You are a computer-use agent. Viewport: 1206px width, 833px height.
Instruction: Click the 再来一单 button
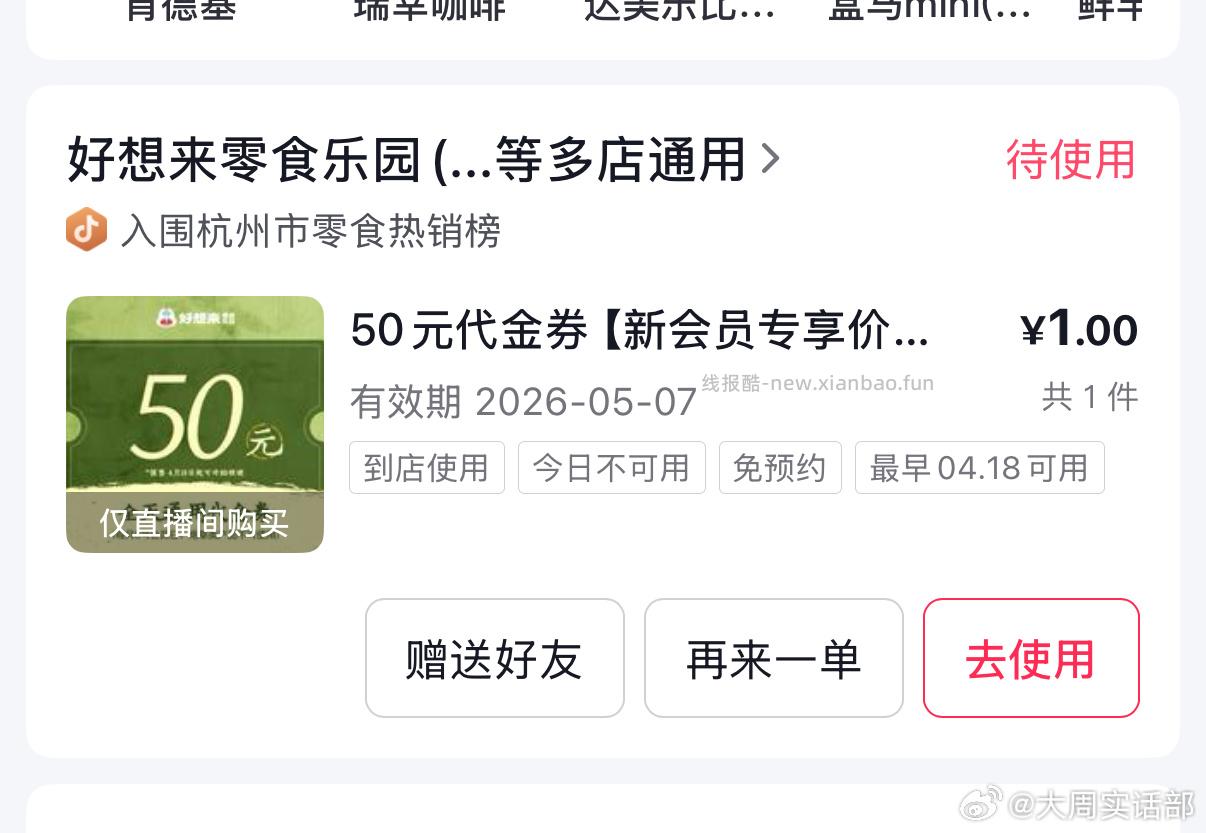[774, 658]
